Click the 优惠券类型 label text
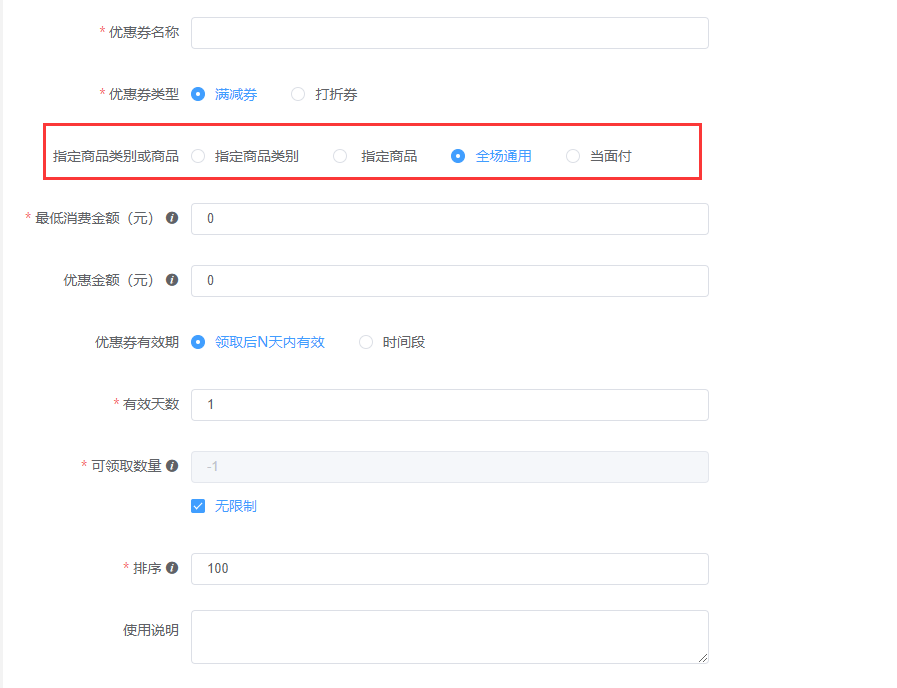Viewport: 897px width, 688px height. [144, 94]
